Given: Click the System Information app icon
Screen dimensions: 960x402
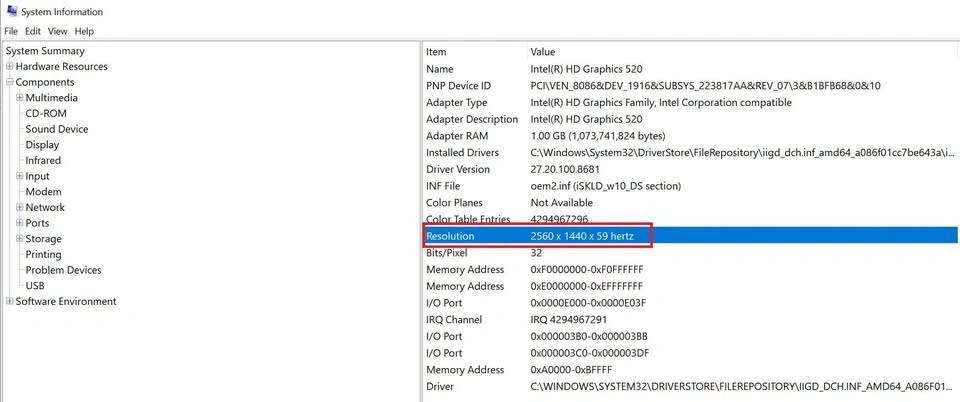Looking at the screenshot, I should pos(11,12).
